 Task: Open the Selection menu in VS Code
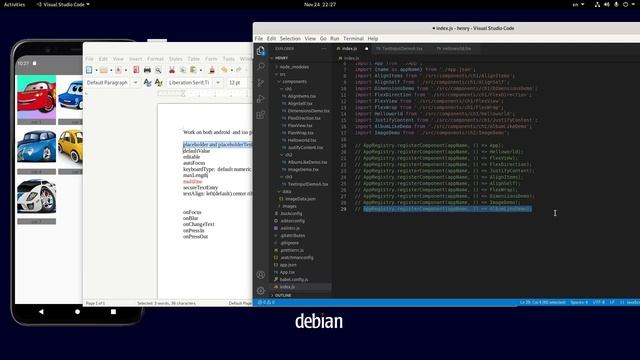(x=290, y=38)
